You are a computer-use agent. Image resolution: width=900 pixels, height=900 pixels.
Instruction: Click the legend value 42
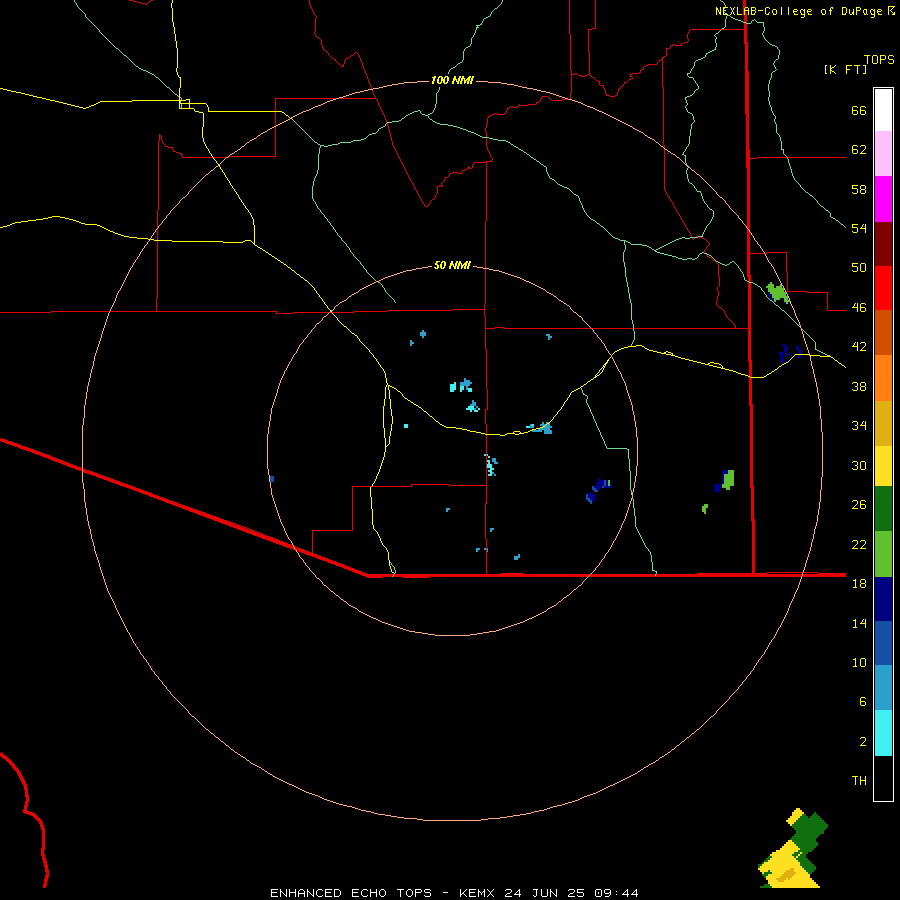coord(859,346)
